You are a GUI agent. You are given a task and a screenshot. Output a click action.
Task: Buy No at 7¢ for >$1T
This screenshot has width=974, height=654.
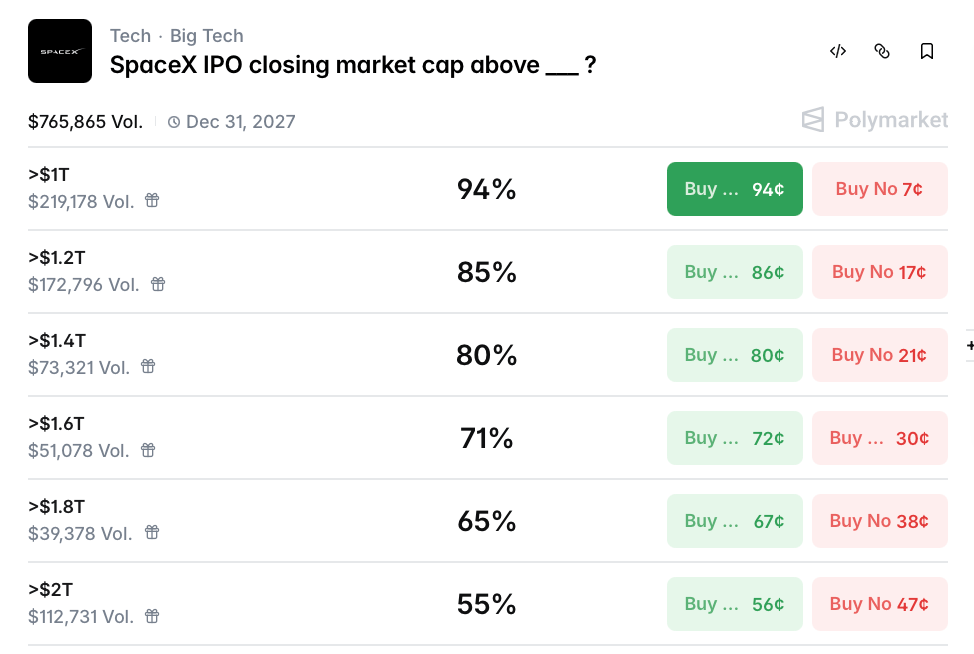[x=879, y=189]
